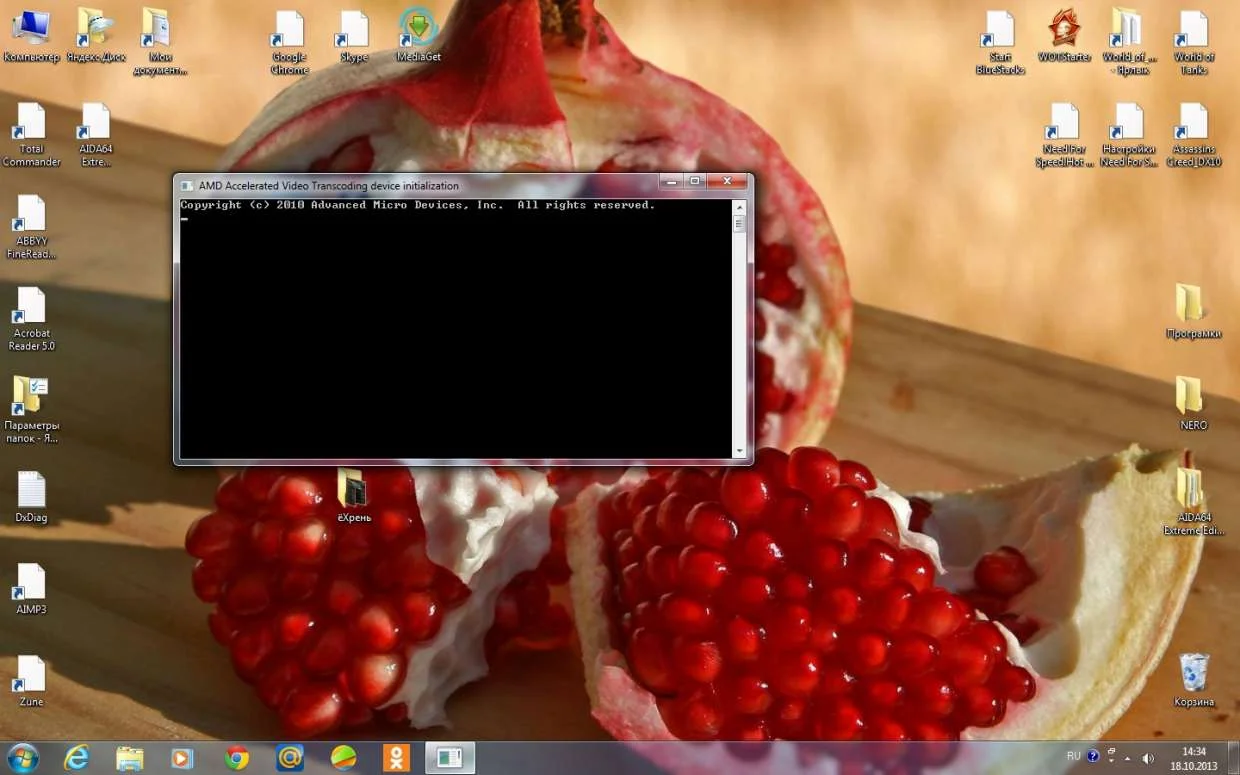Open Internet Explorer from the taskbar
Image resolution: width=1240 pixels, height=775 pixels.
76,757
